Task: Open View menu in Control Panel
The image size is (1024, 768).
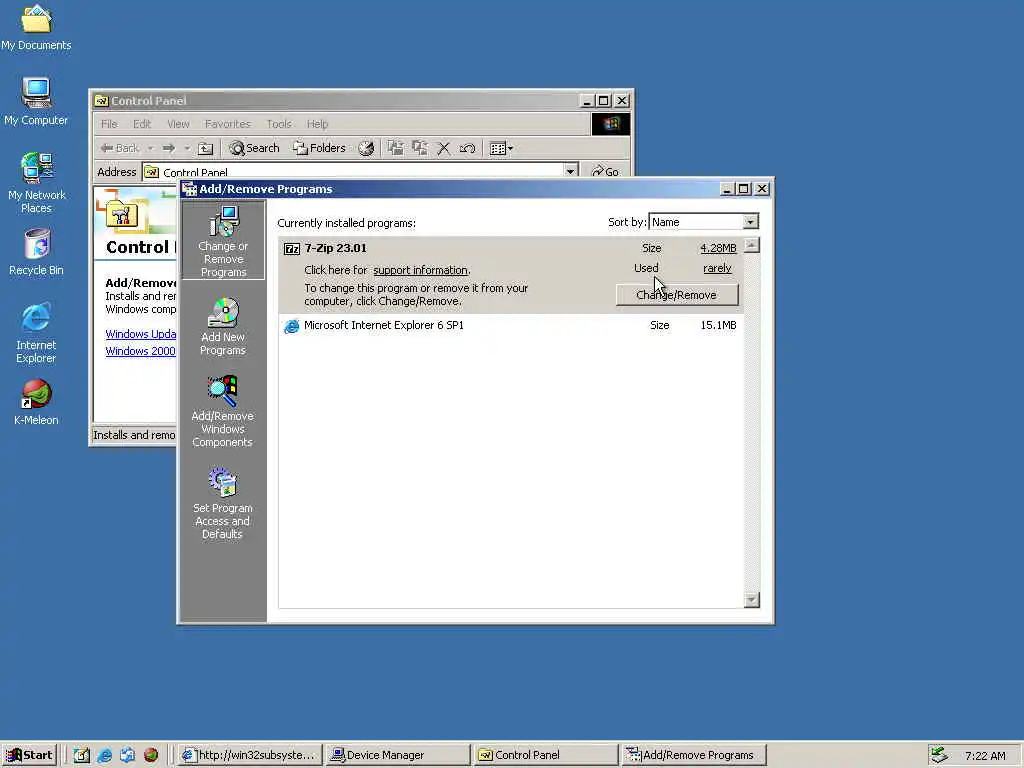Action: click(x=178, y=124)
